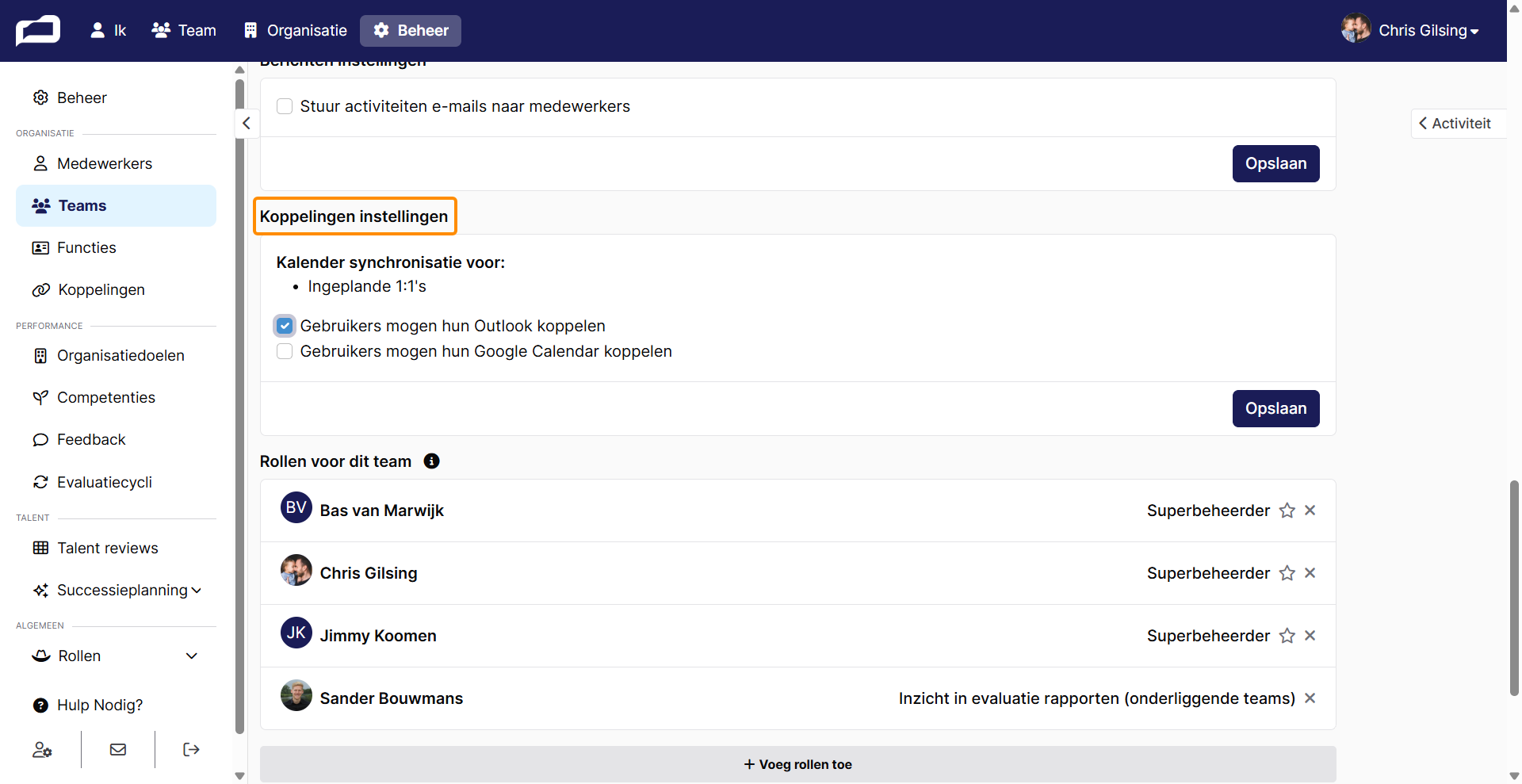Collapse the sidebar with the arrow
This screenshot has height=784, width=1522.
coord(247,123)
